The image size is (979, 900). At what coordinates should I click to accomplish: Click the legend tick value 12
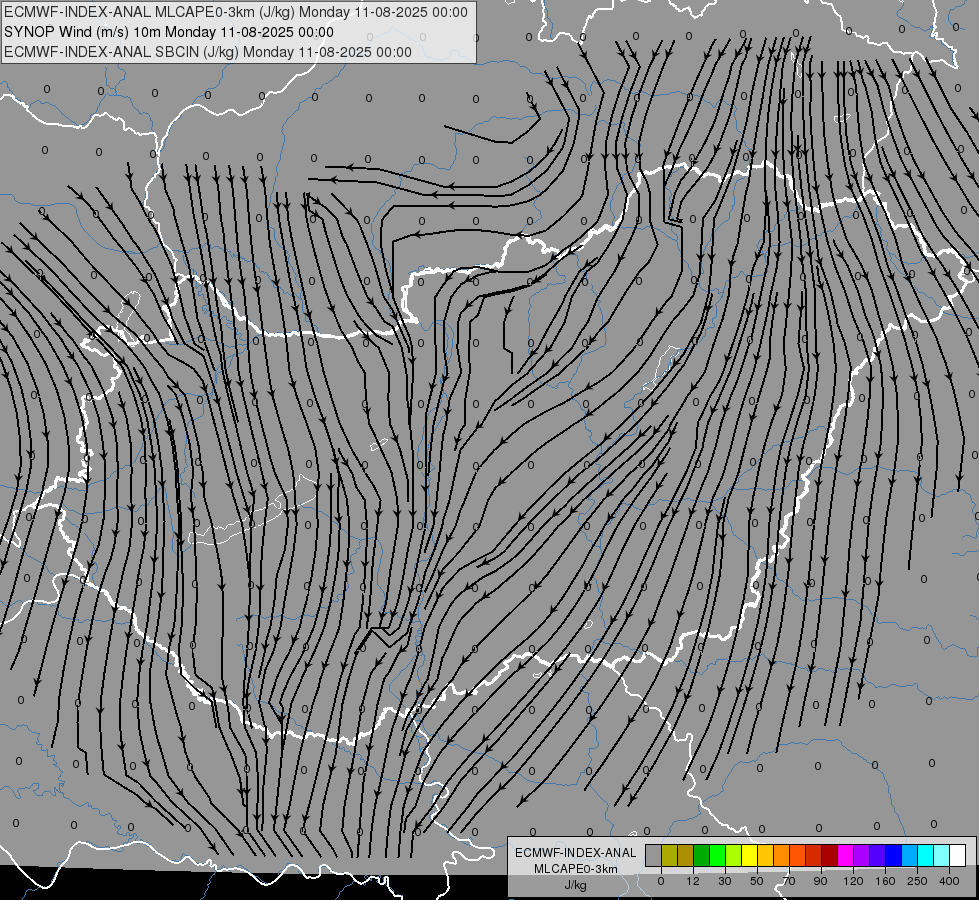click(x=693, y=881)
